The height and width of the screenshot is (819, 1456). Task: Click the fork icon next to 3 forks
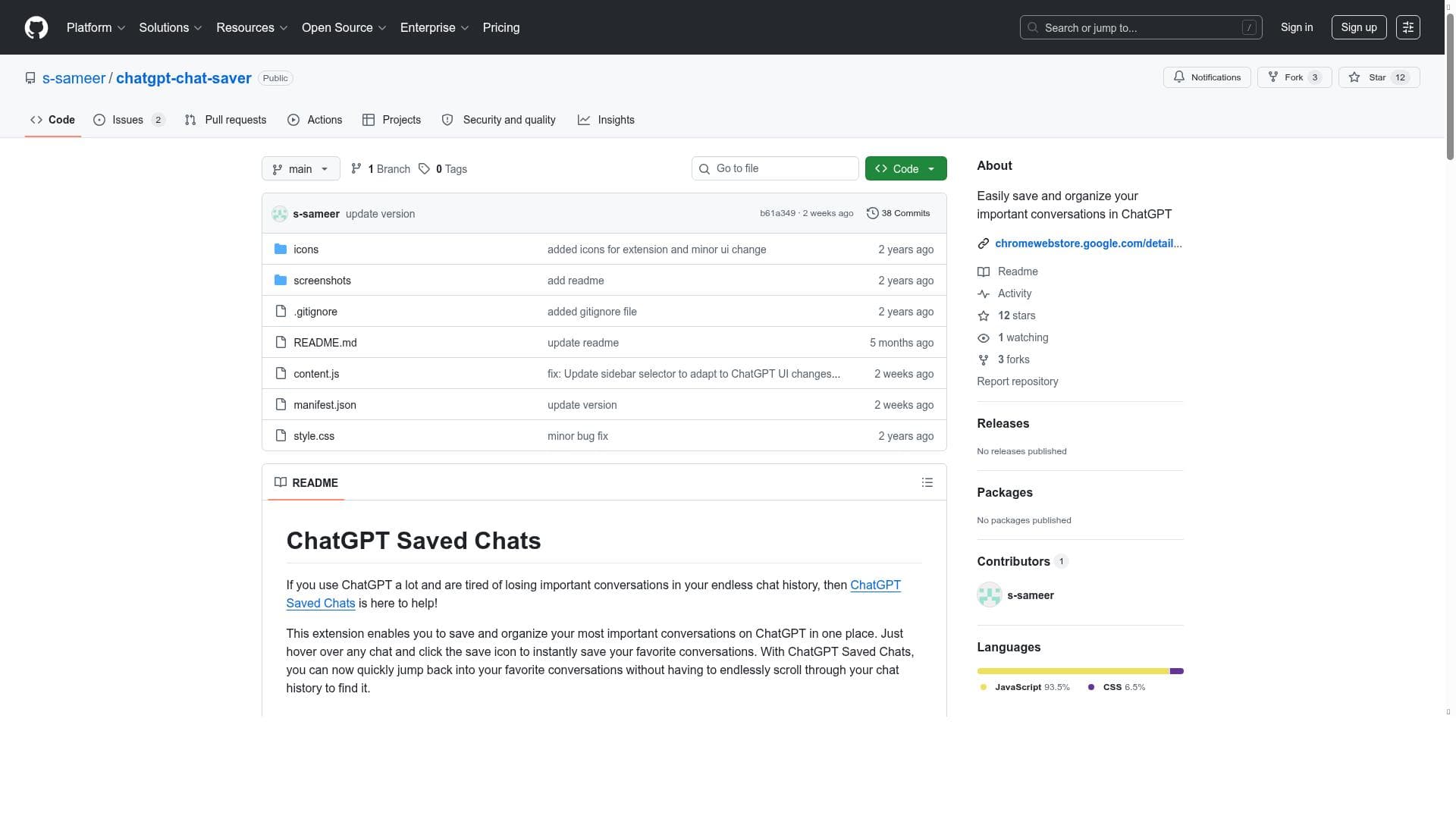tap(984, 359)
